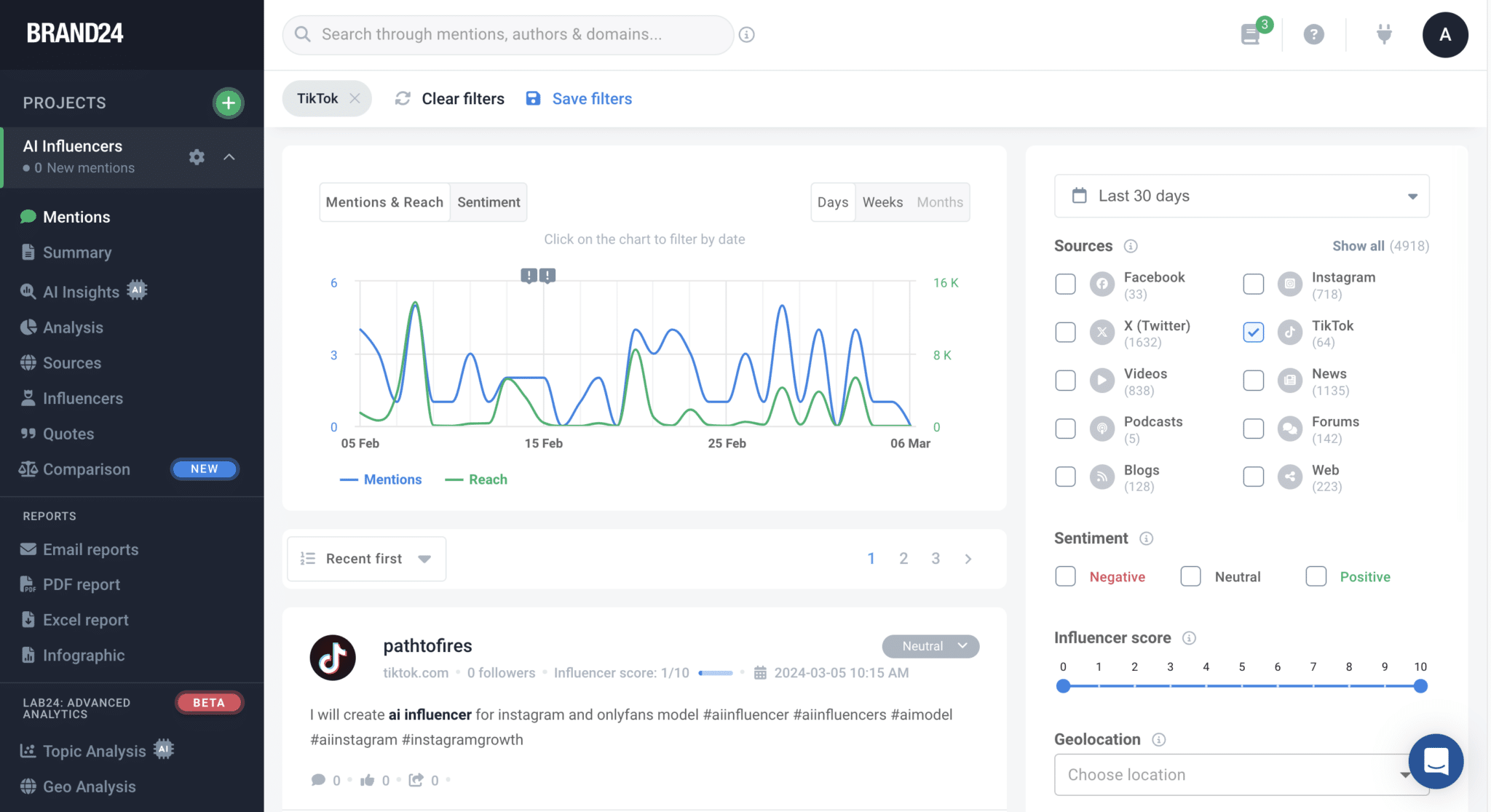Enable the News source checkbox
The image size is (1491, 812).
point(1253,381)
